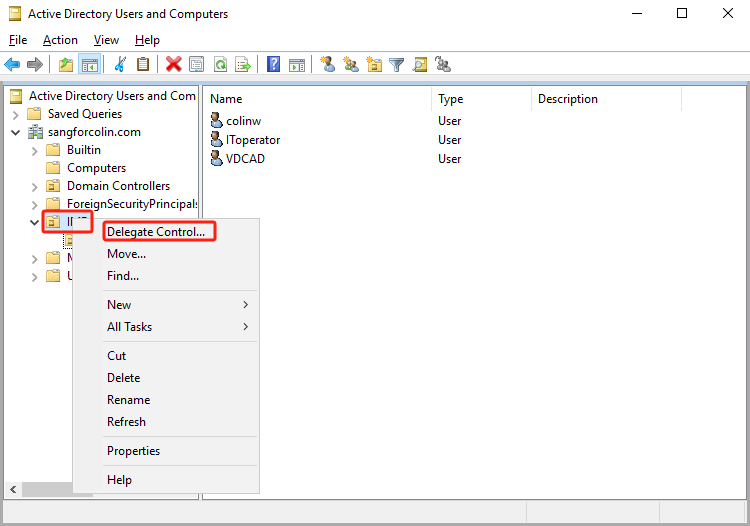The height and width of the screenshot is (526, 750).
Task: Collapse the sangforcolin.com domain node
Action: coord(16,132)
